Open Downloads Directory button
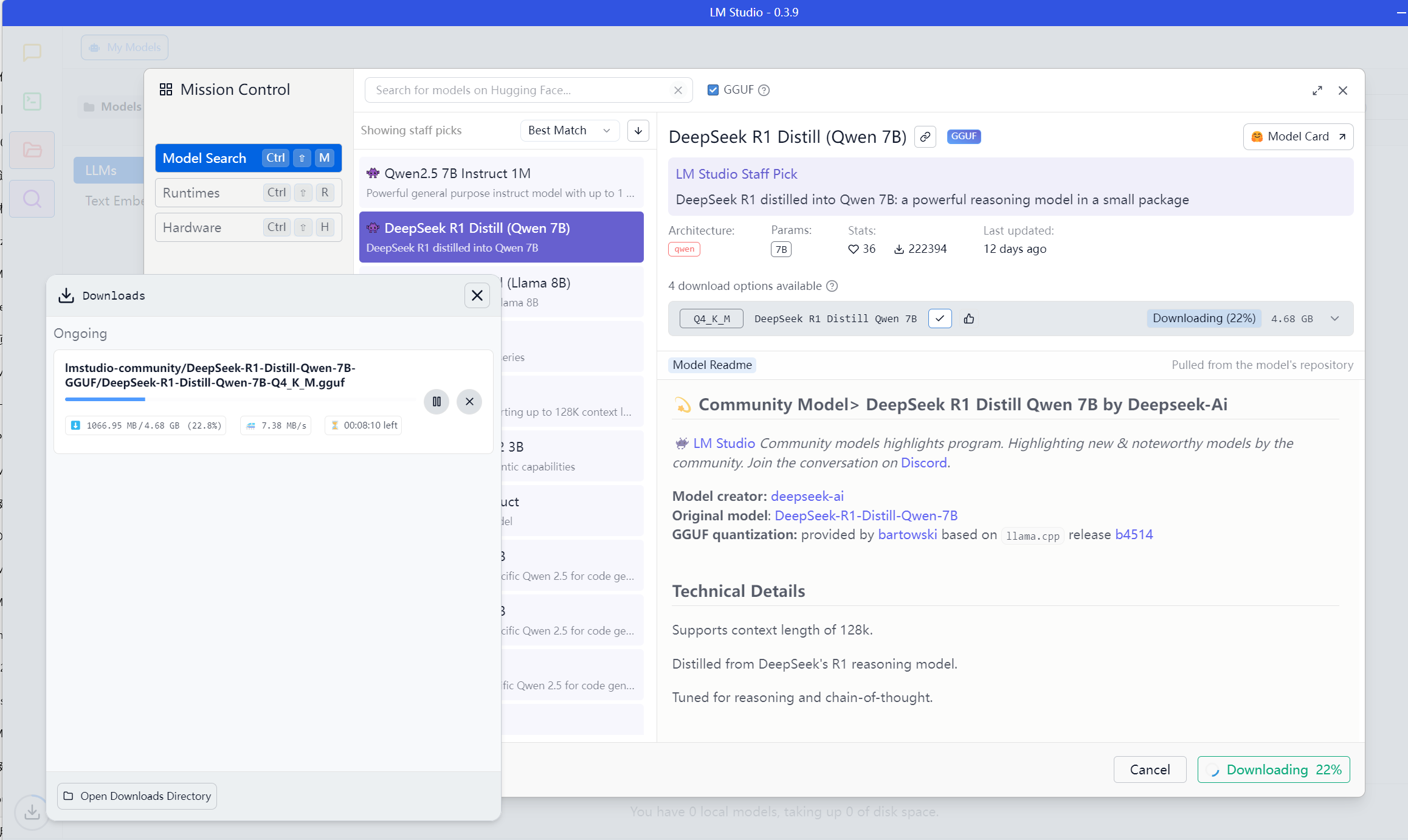1408x840 pixels. click(x=137, y=796)
